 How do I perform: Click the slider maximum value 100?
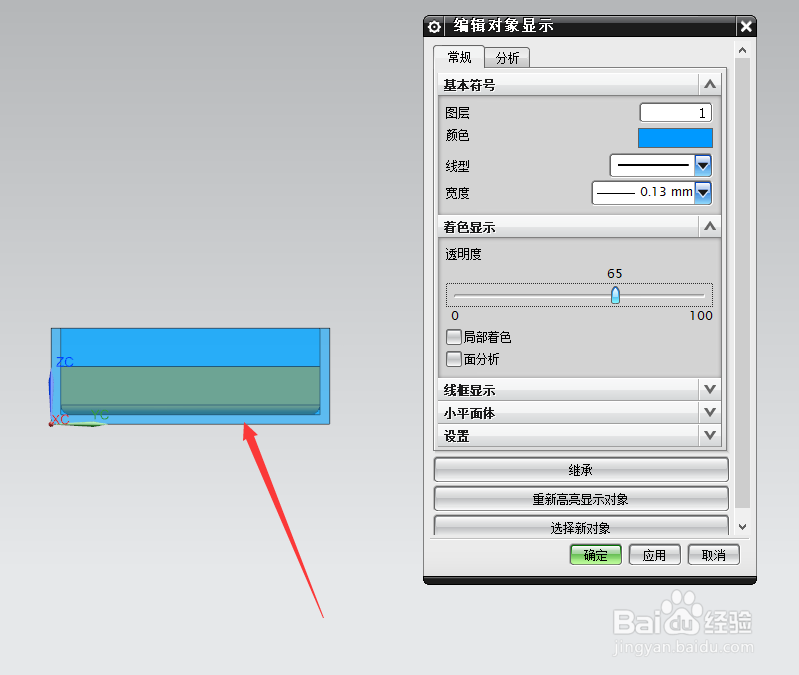tap(701, 316)
